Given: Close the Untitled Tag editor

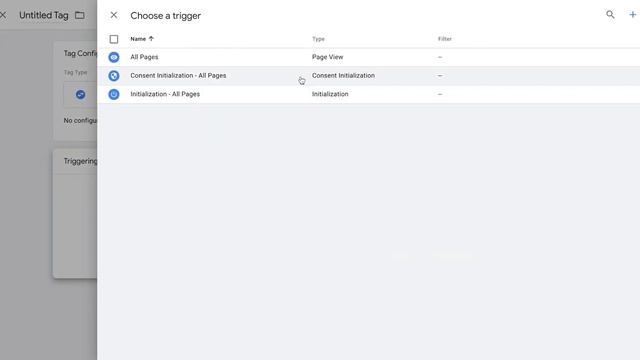Looking at the screenshot, I should [3, 15].
